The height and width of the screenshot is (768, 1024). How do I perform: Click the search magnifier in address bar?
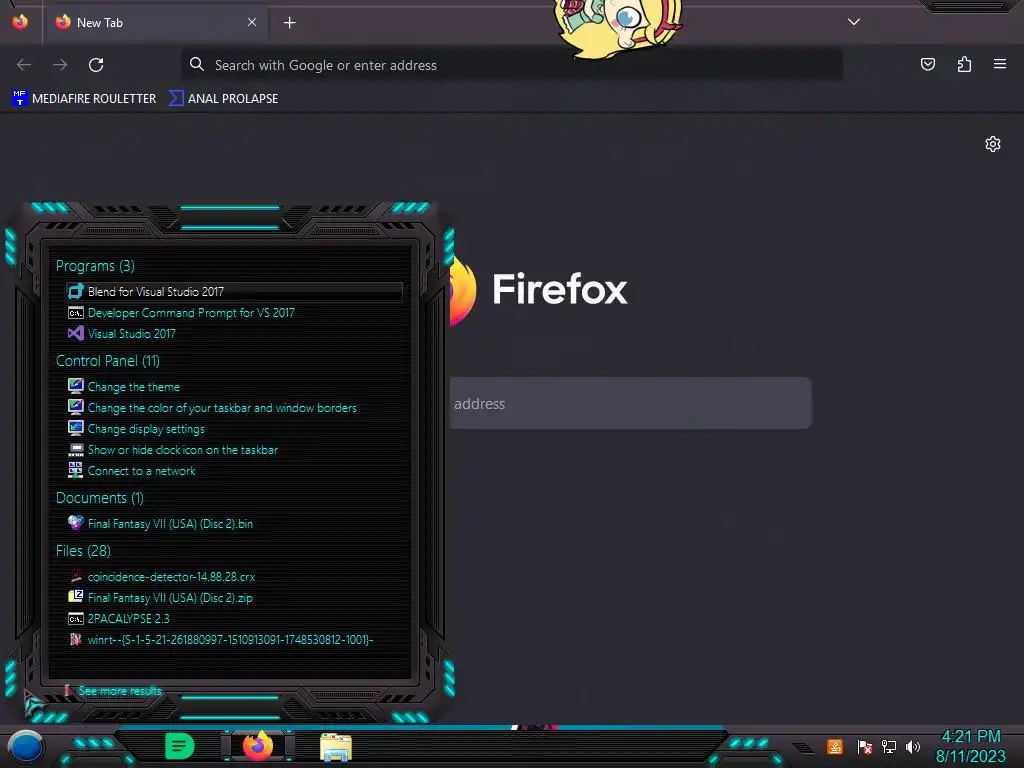197,64
